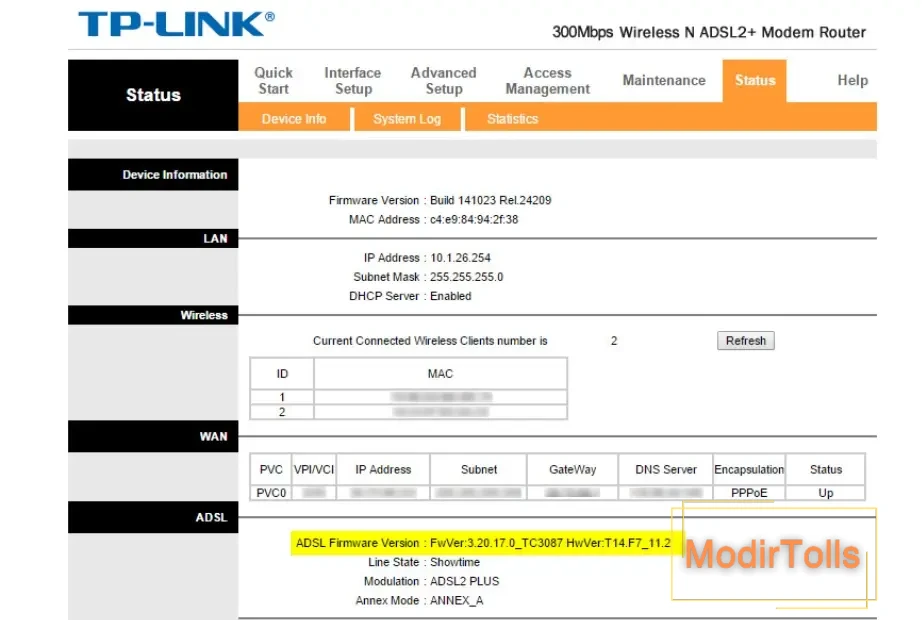Open the Maintenance tab
Screen dimensions: 922x620
(x=663, y=81)
